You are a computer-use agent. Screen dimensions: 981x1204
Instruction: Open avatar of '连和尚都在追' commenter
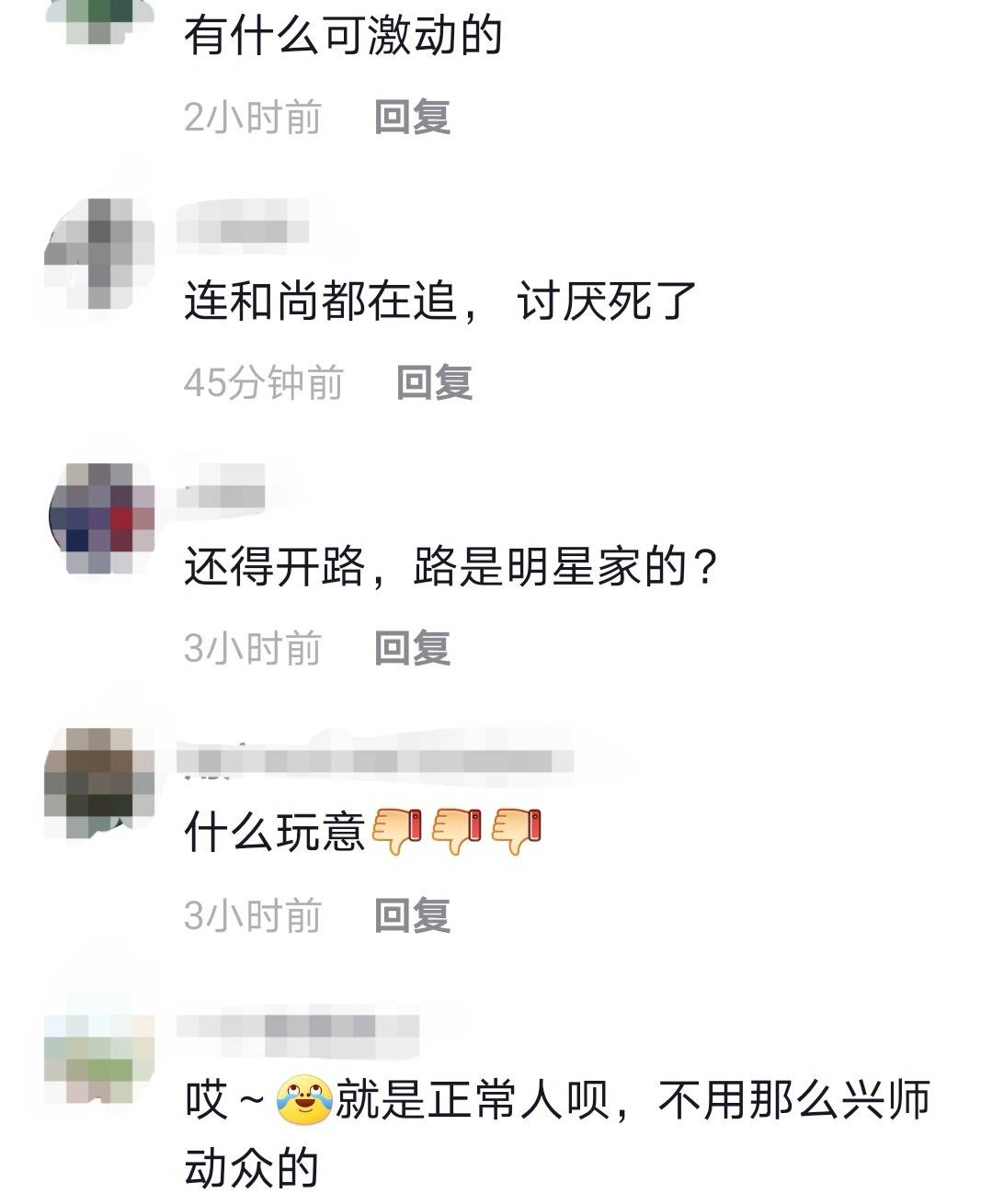pyautogui.click(x=99, y=253)
